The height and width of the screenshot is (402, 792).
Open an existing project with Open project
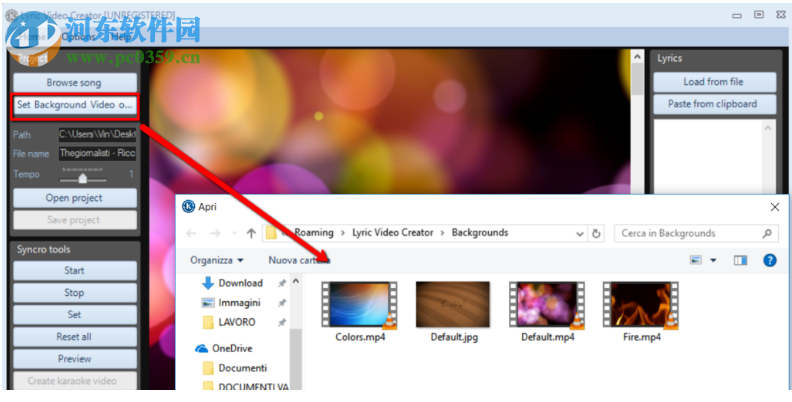75,198
